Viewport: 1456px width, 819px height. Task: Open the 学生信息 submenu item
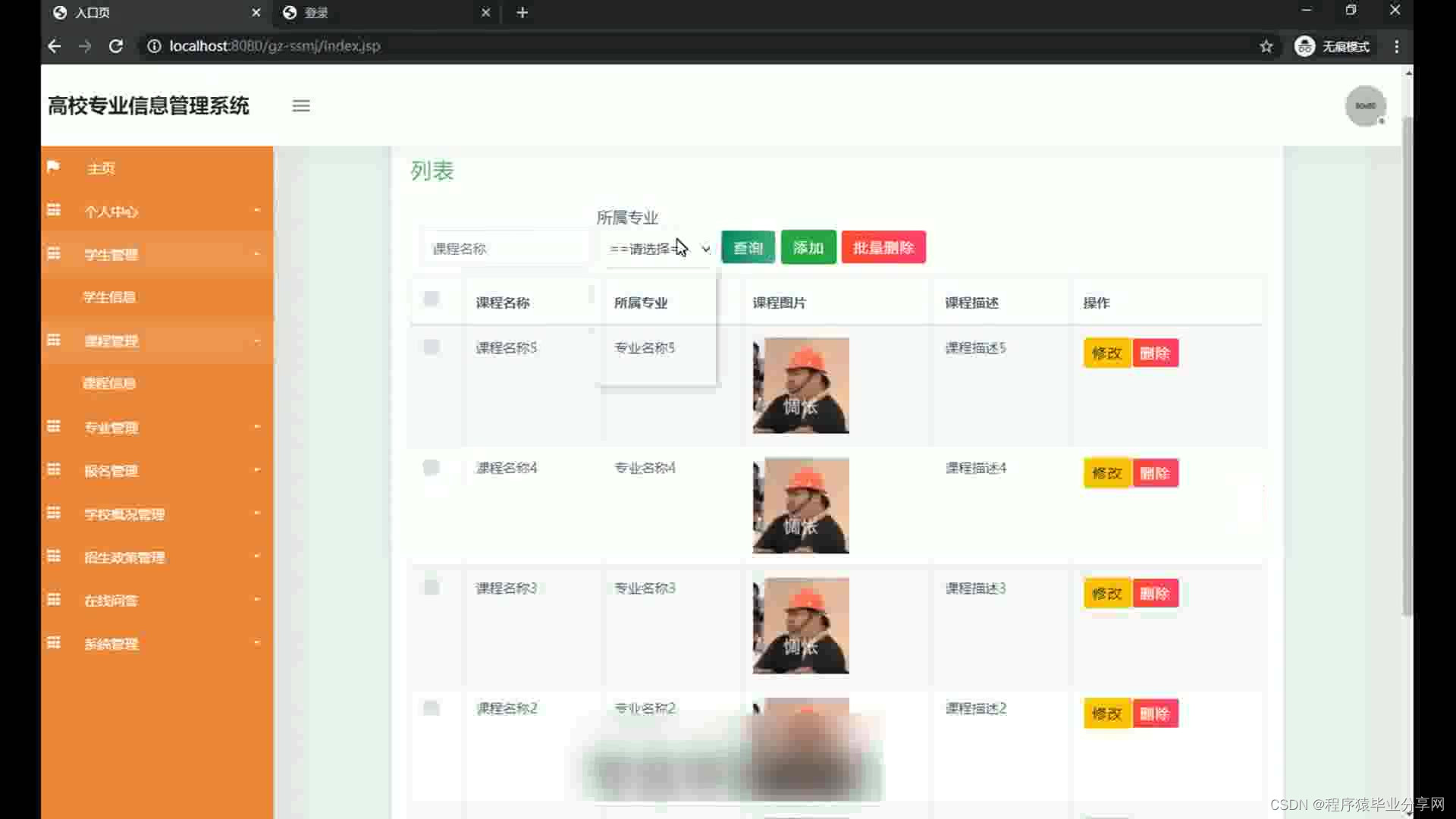[110, 297]
